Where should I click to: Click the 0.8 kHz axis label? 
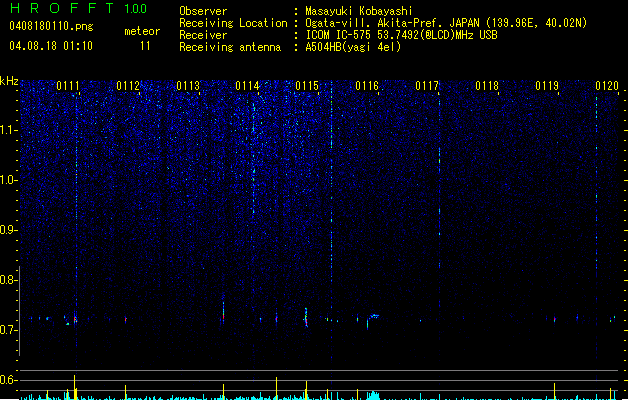[9, 280]
